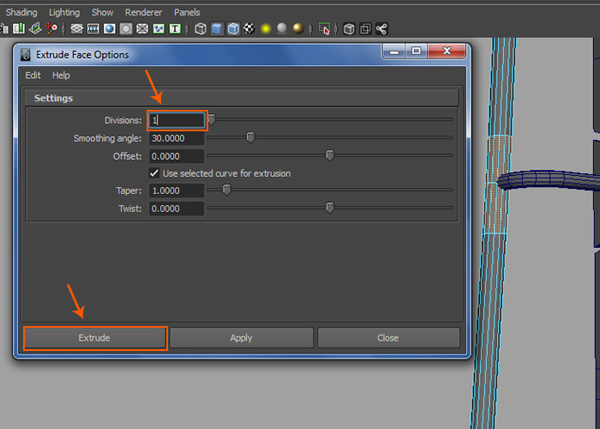Click the image plane icon
The height and width of the screenshot is (429, 600).
pos(35,29)
